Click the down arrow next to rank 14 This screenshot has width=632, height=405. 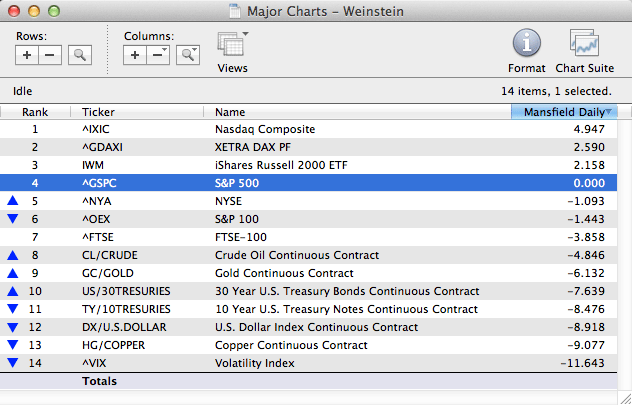12,363
